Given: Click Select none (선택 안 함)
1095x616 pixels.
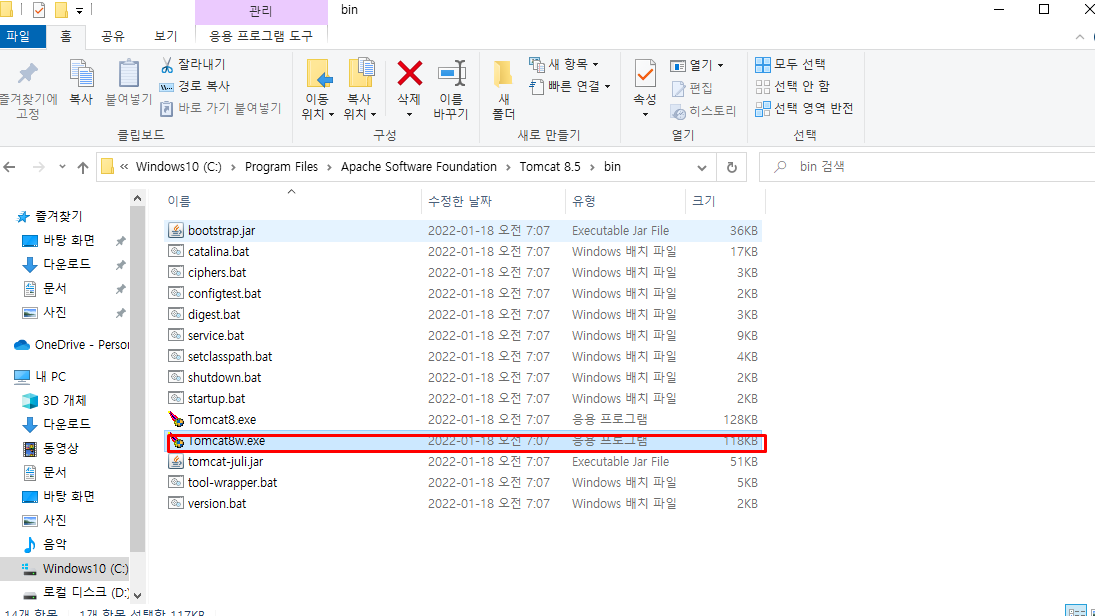Looking at the screenshot, I should pyautogui.click(x=793, y=86).
